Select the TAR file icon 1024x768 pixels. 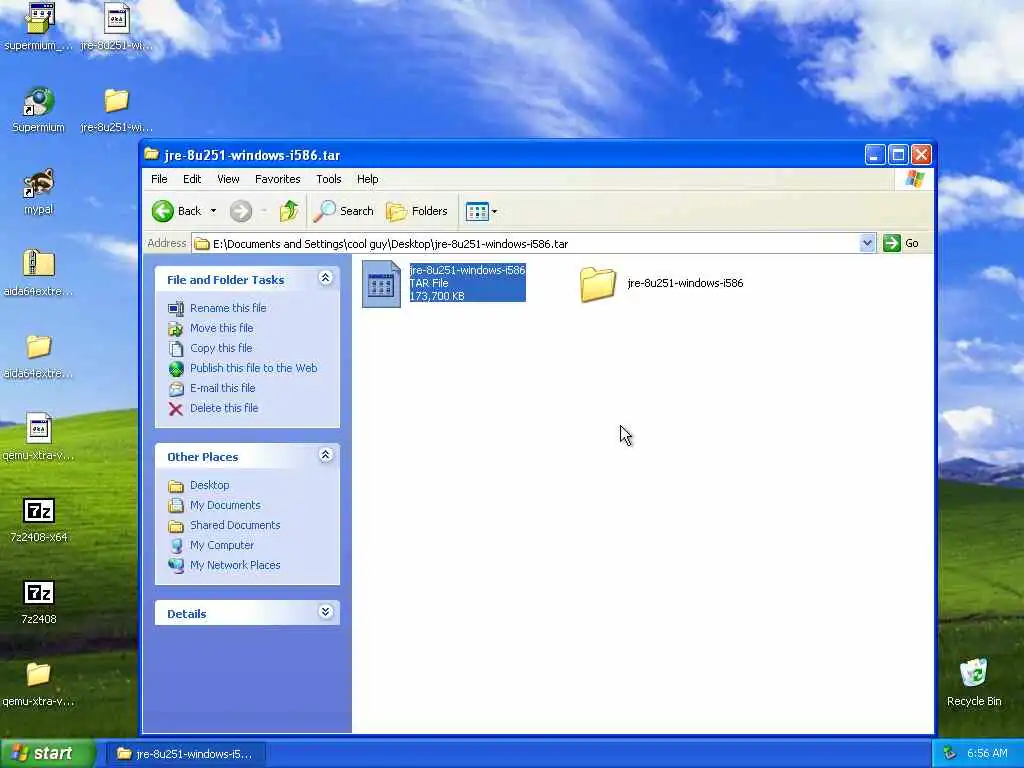[381, 283]
